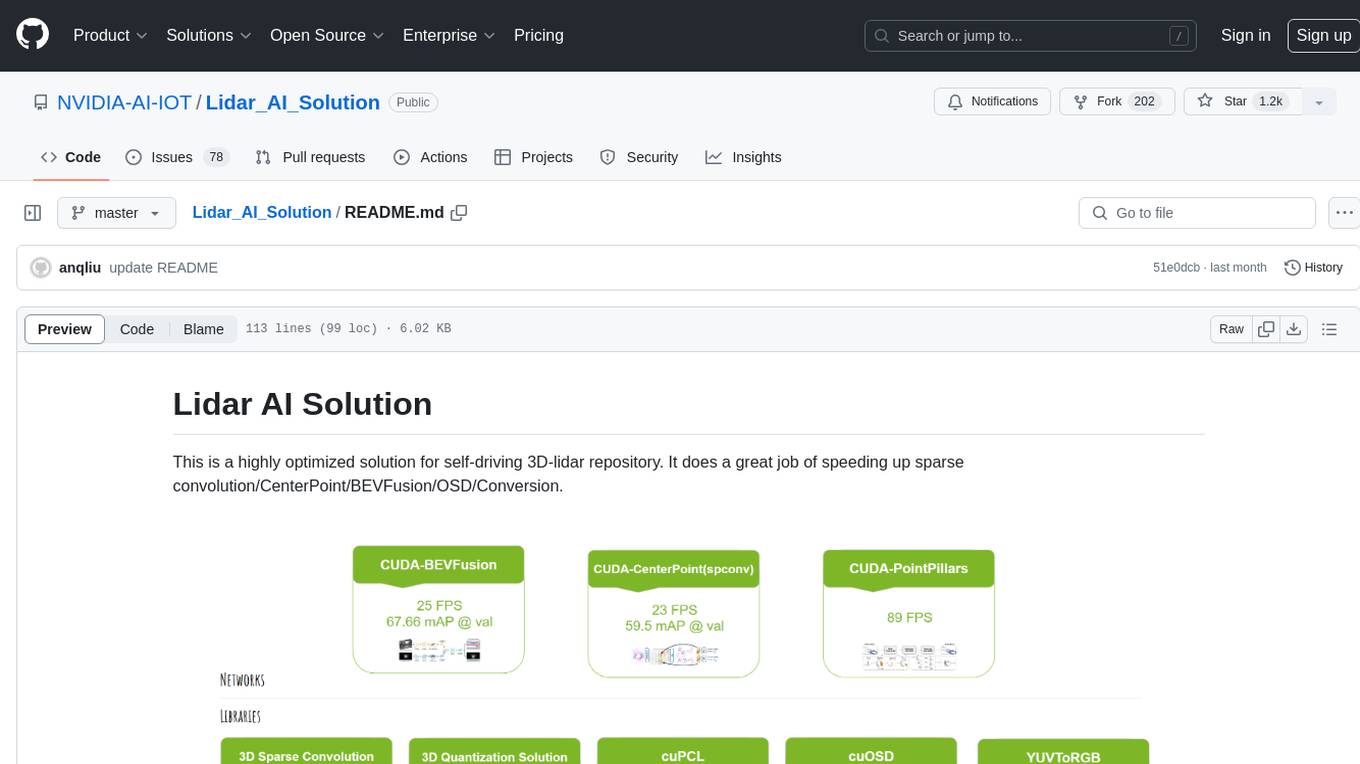1360x764 pixels.
Task: Download the raw file
Action: pos(1293,329)
